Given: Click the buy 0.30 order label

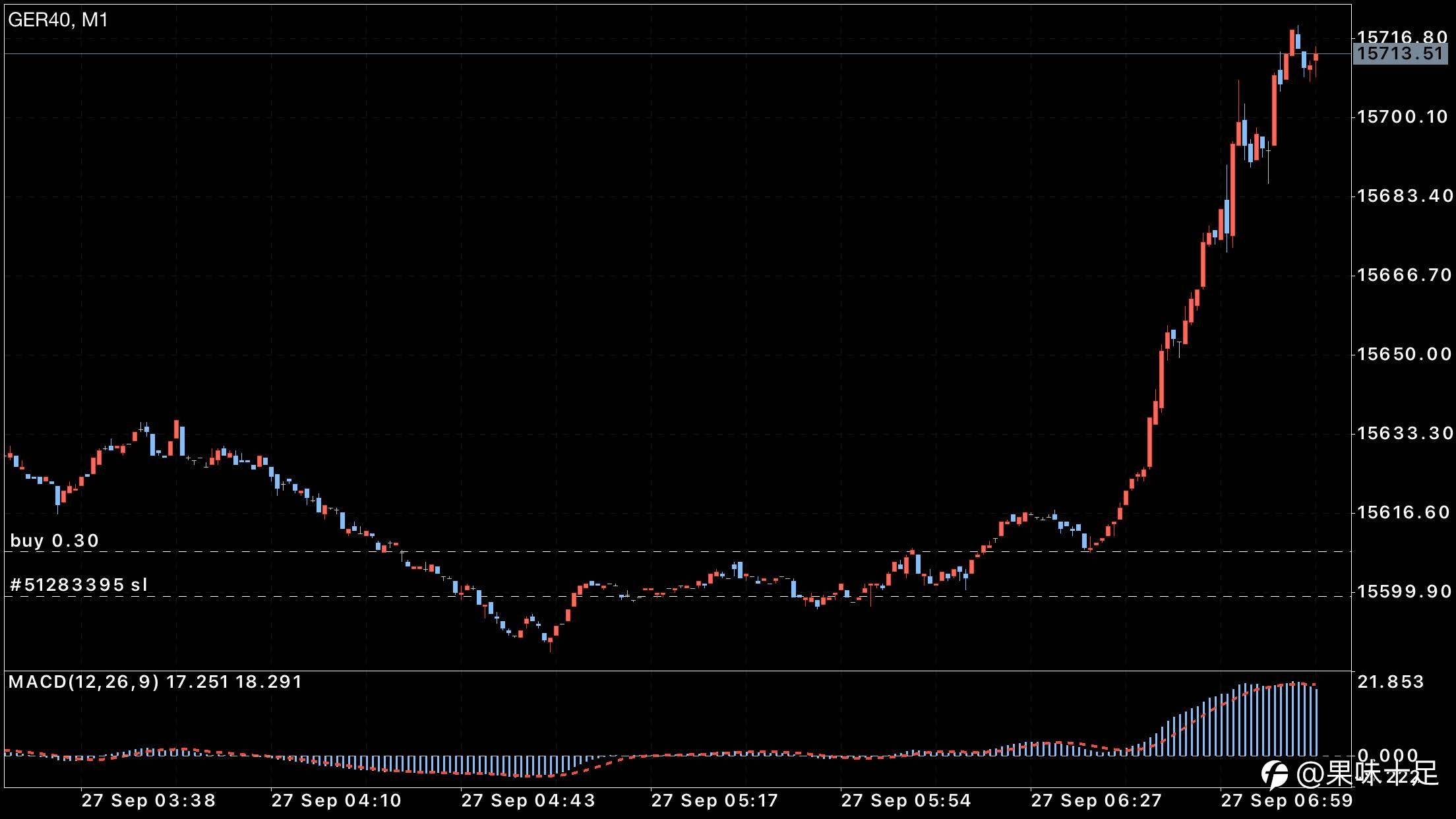Looking at the screenshot, I should (x=55, y=541).
